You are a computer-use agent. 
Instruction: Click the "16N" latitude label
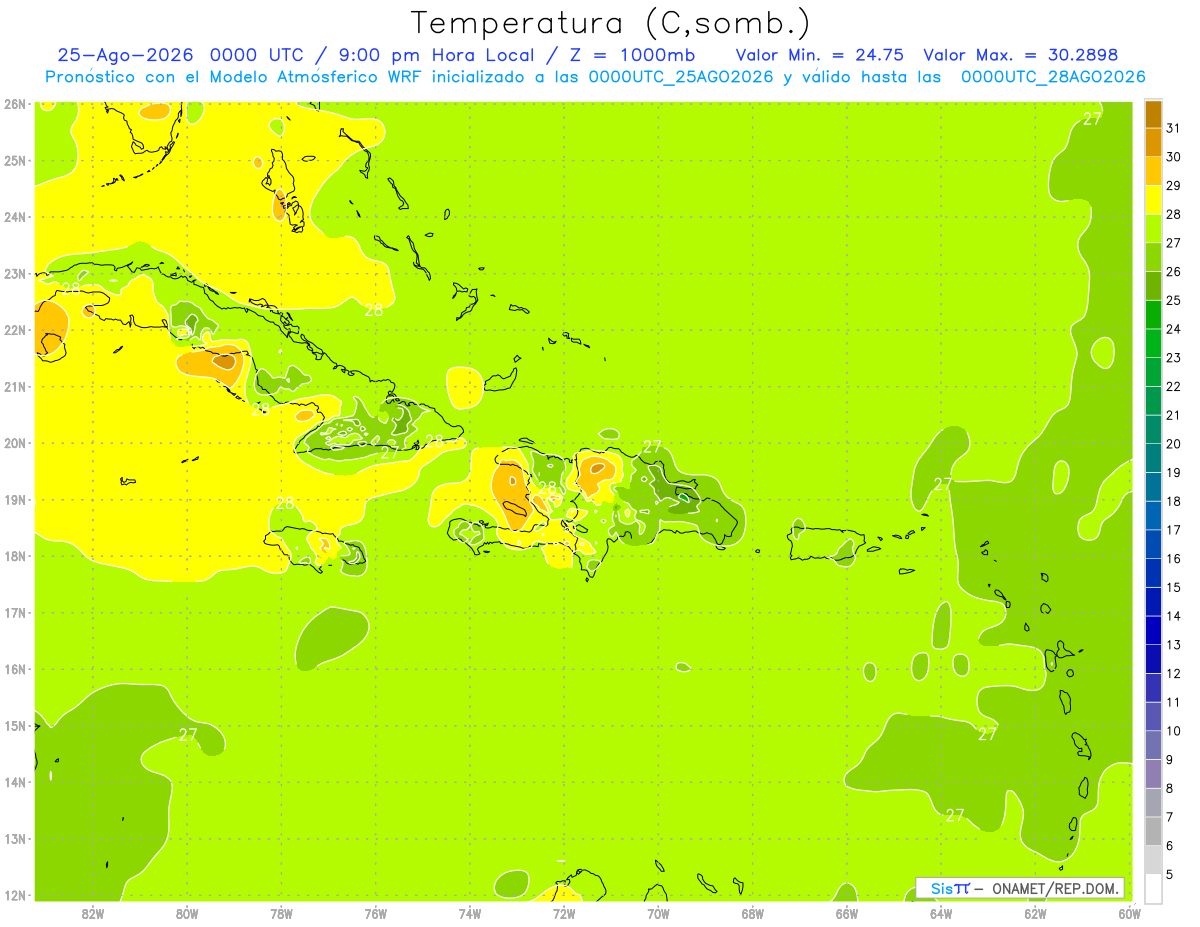14,669
